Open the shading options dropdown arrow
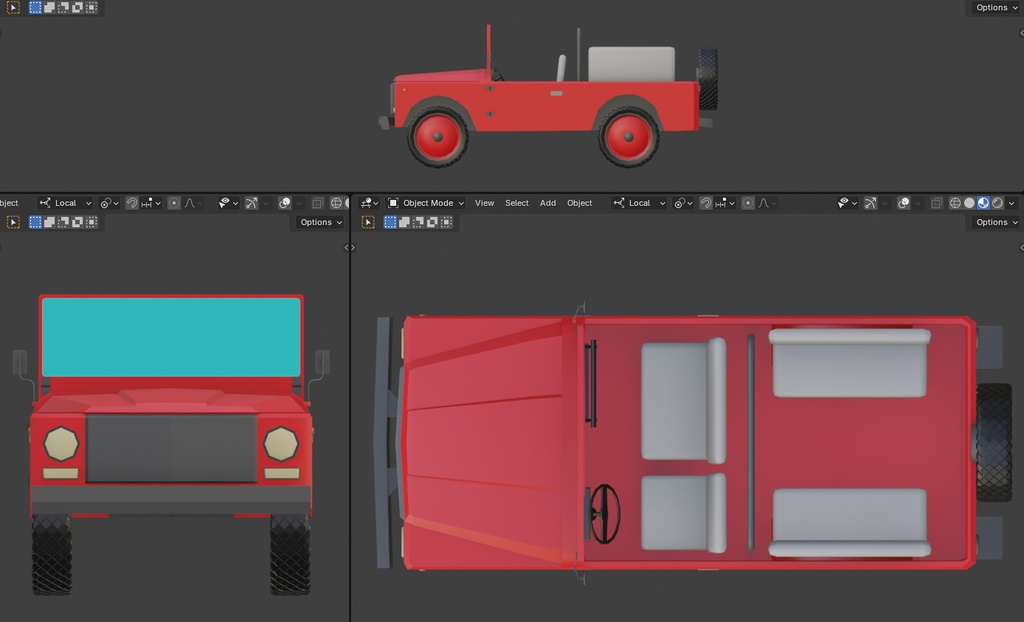1024x622 pixels. [1012, 203]
